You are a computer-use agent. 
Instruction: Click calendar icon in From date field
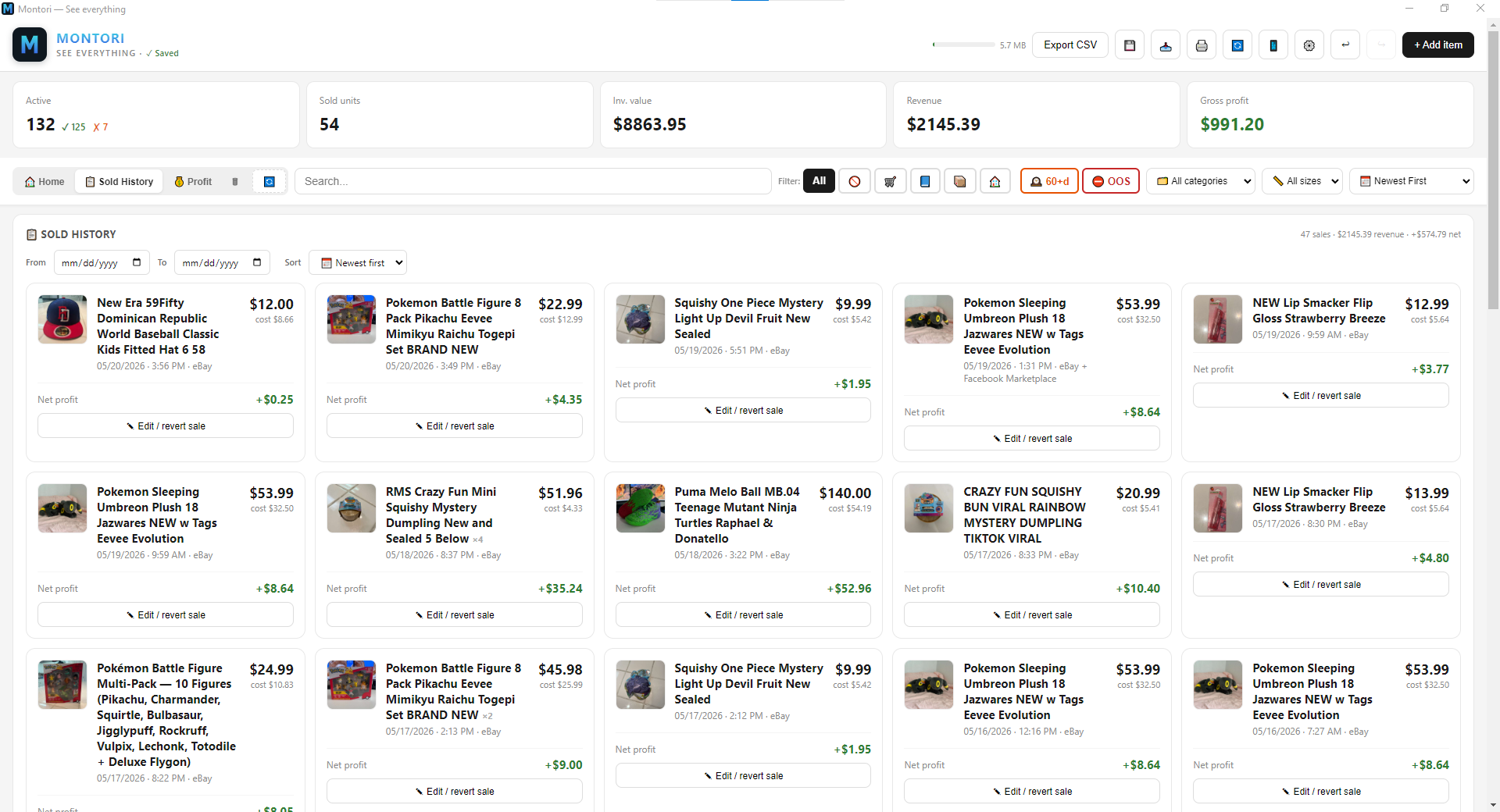point(137,262)
